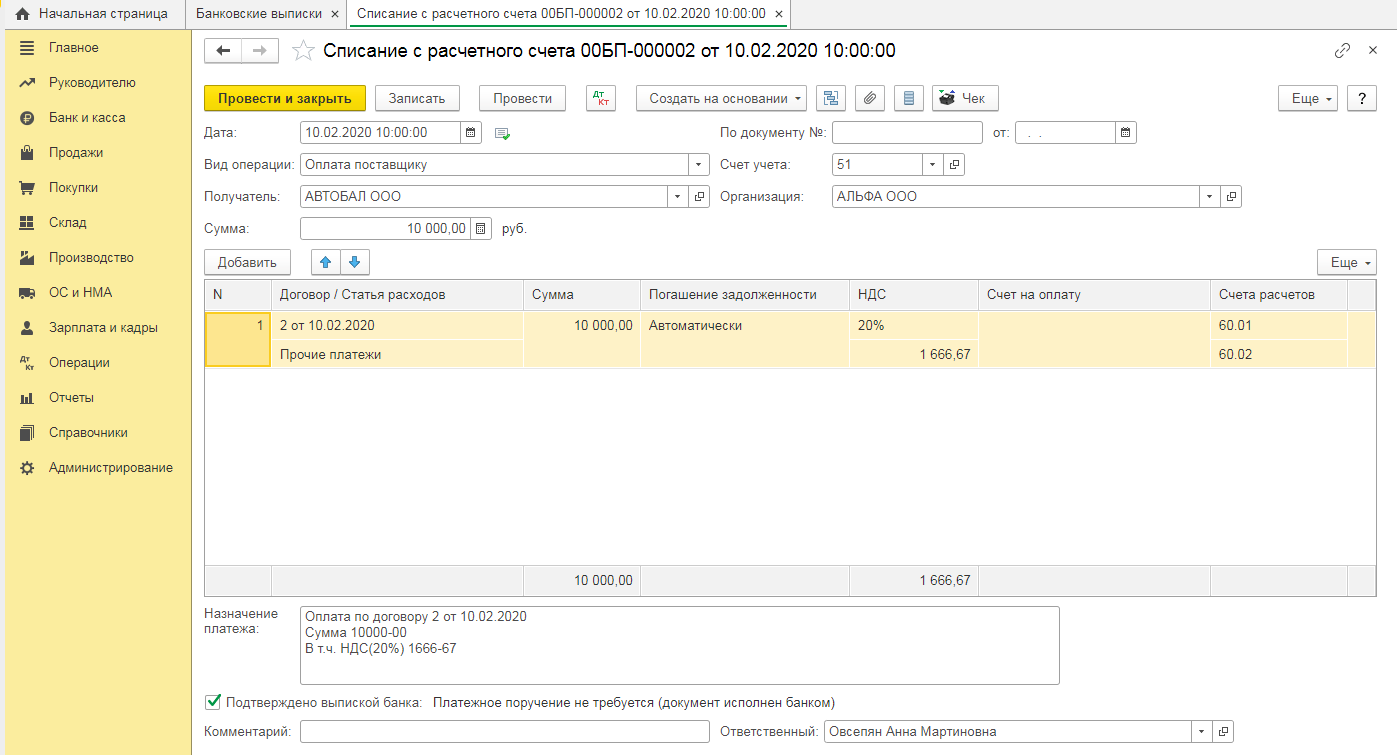Toggle Подтверждено выпиской банка checkbox
The image size is (1397, 755).
point(212,702)
